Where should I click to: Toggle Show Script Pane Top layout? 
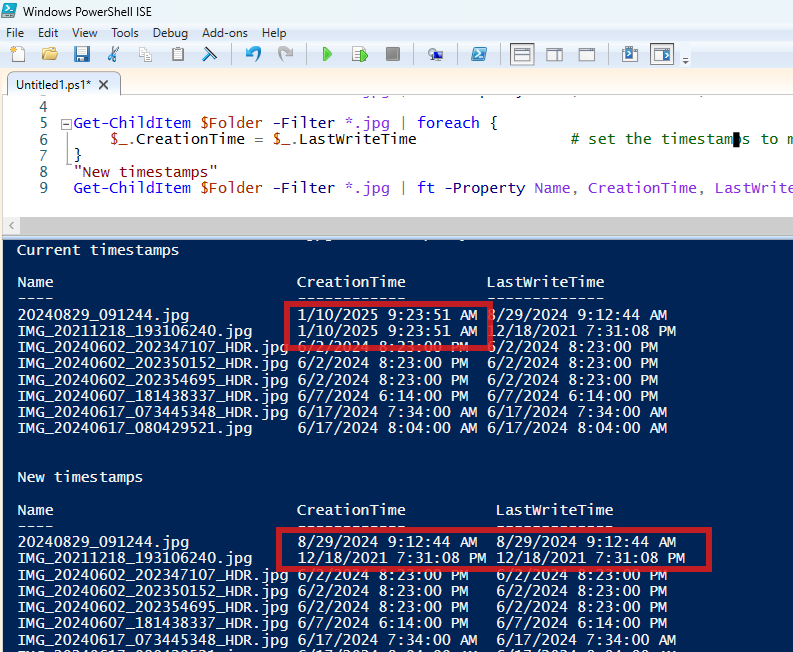click(x=522, y=55)
